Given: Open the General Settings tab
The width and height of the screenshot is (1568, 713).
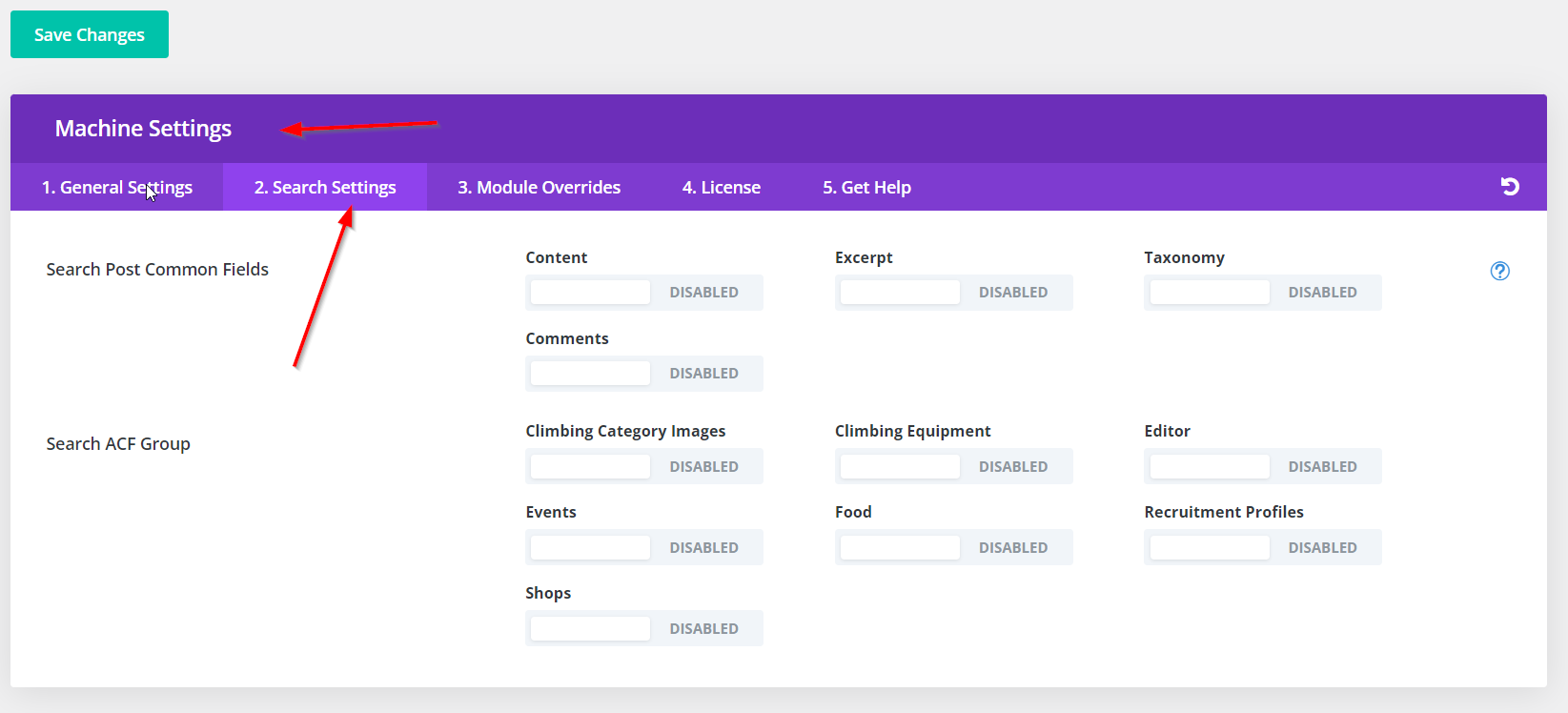Looking at the screenshot, I should (x=116, y=188).
